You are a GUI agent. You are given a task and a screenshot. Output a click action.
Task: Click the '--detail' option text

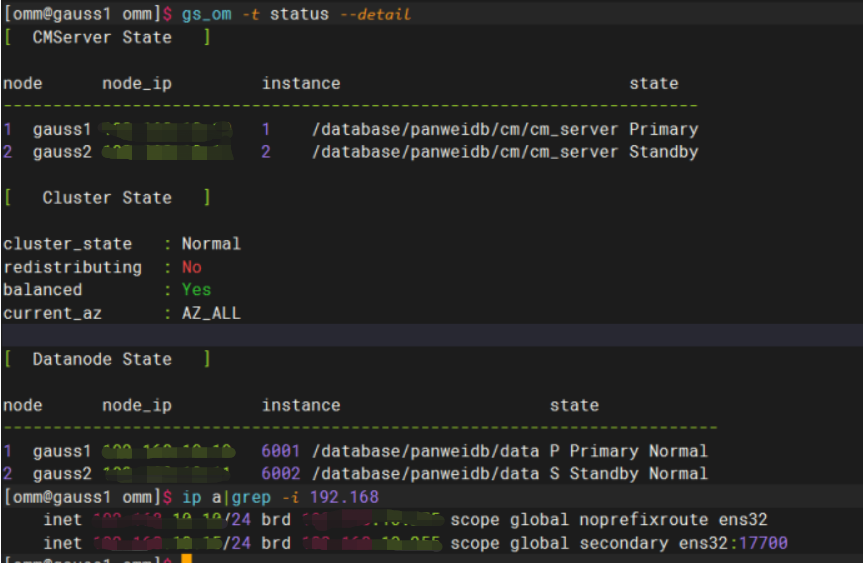click(375, 14)
